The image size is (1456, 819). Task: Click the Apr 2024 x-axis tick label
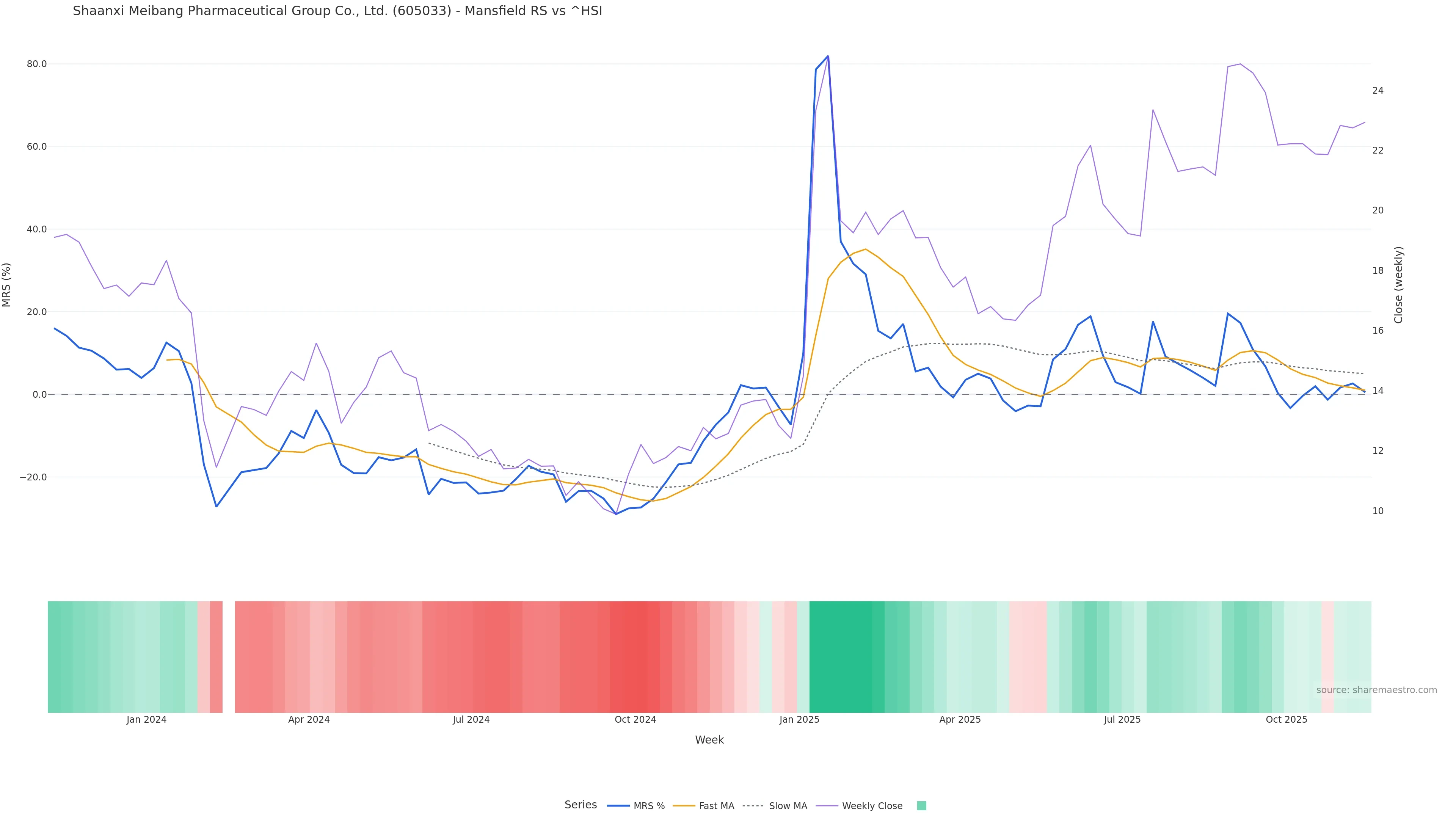pyautogui.click(x=309, y=720)
